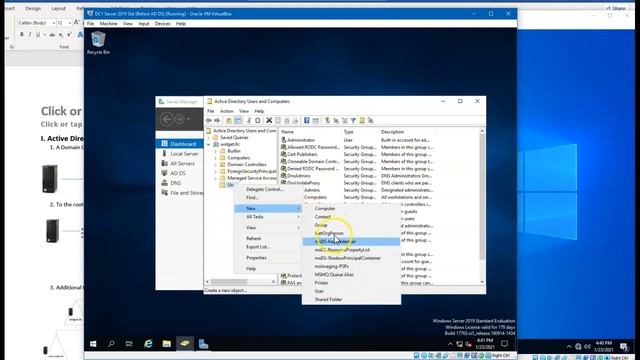Viewport: 640px width, 360px height.
Task: Click the Task View taskbar icon
Action: click(129, 344)
